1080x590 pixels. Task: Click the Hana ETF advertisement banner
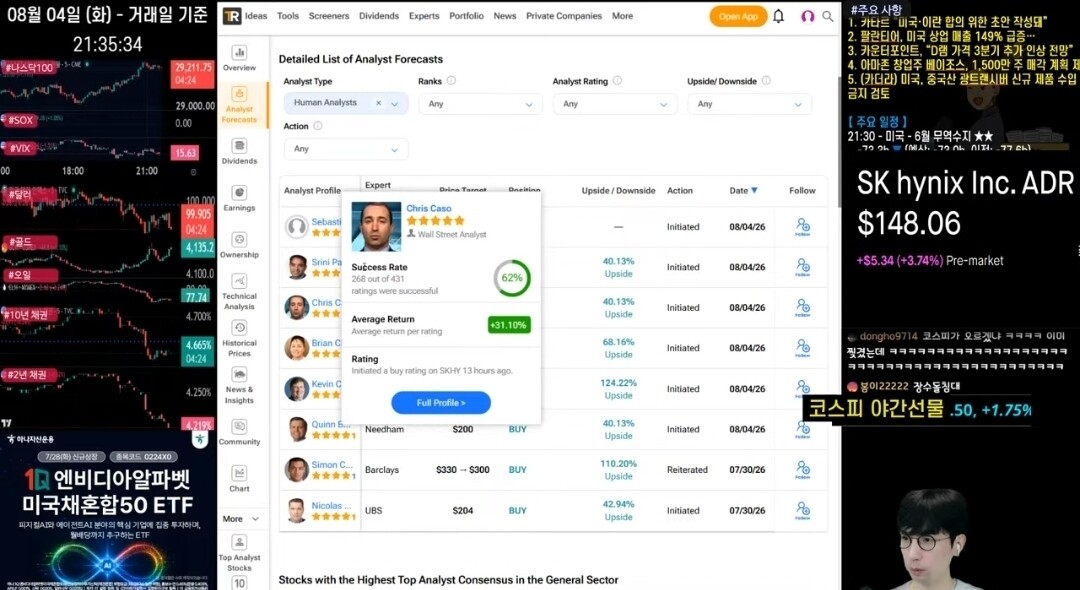click(108, 509)
